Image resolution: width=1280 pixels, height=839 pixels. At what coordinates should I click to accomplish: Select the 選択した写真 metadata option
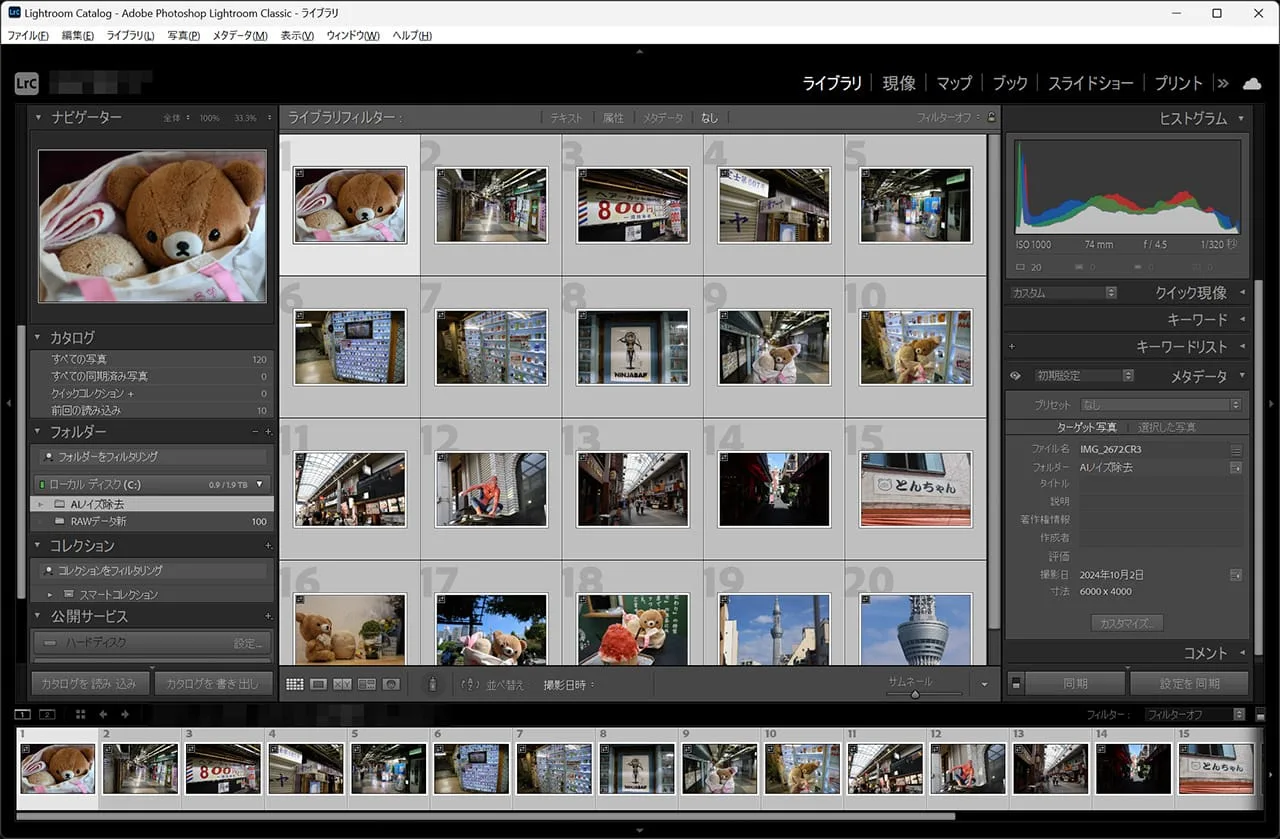[x=1166, y=427]
